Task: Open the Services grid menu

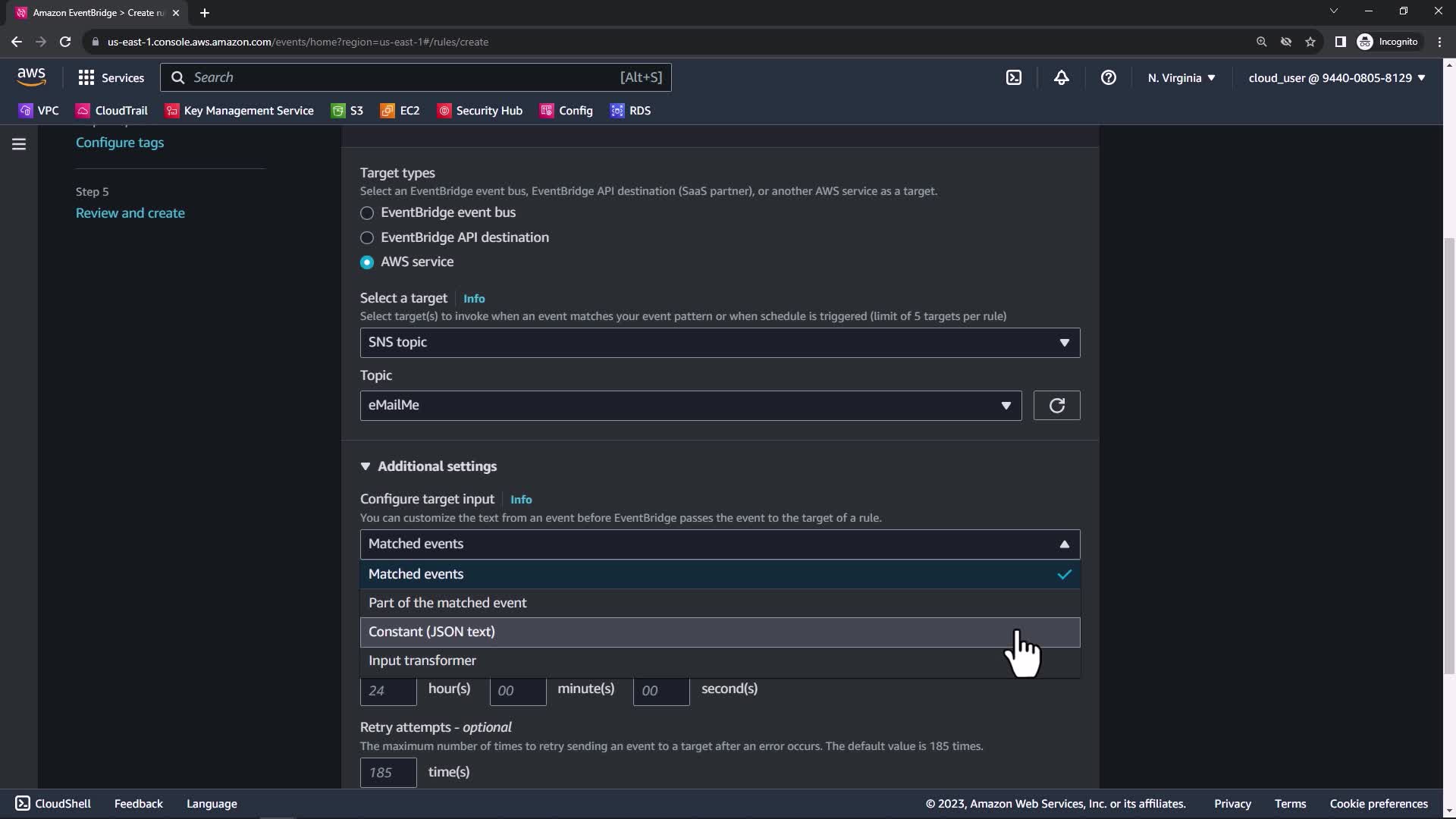Action: click(x=111, y=77)
